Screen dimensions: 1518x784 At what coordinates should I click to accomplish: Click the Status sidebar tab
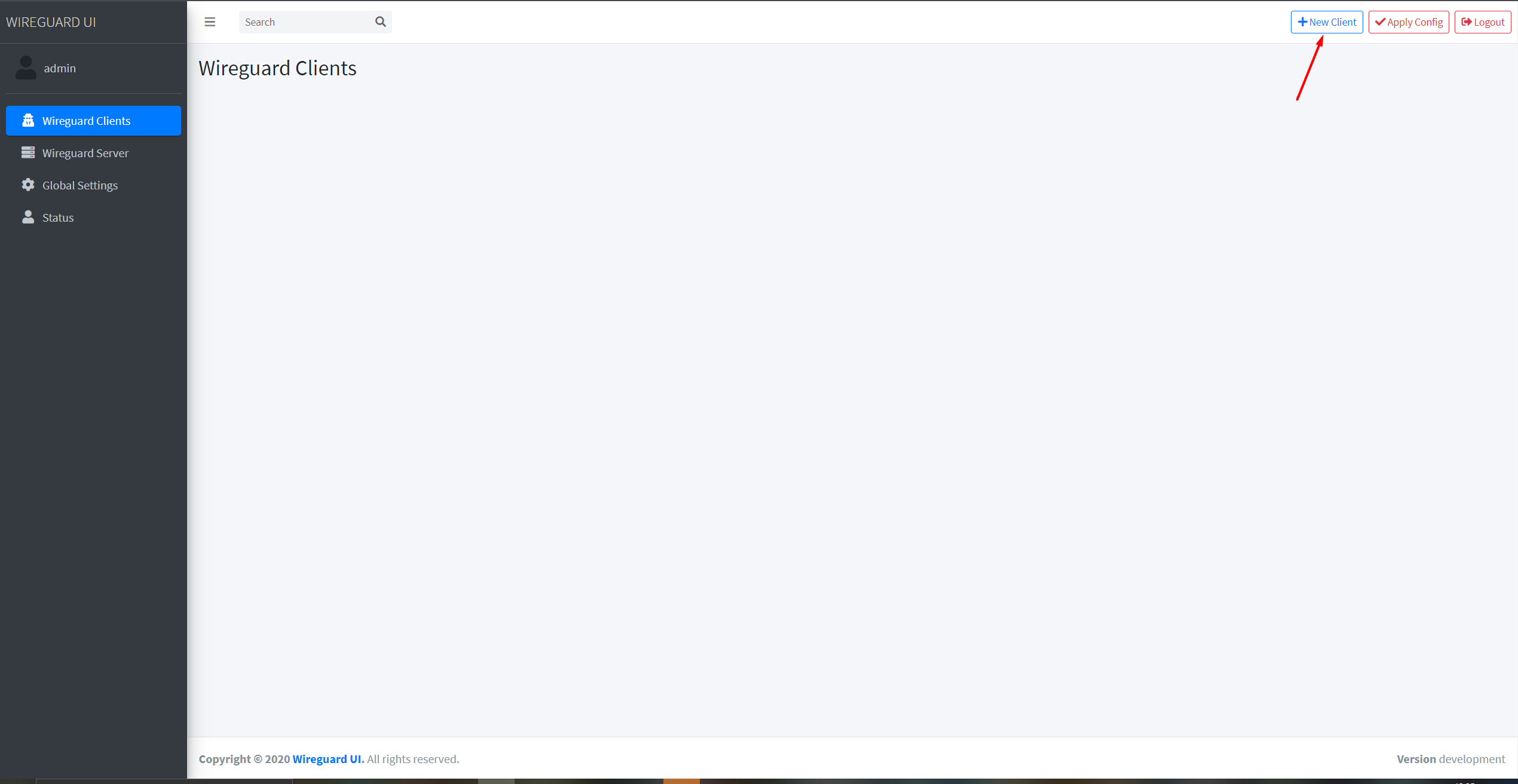57,217
